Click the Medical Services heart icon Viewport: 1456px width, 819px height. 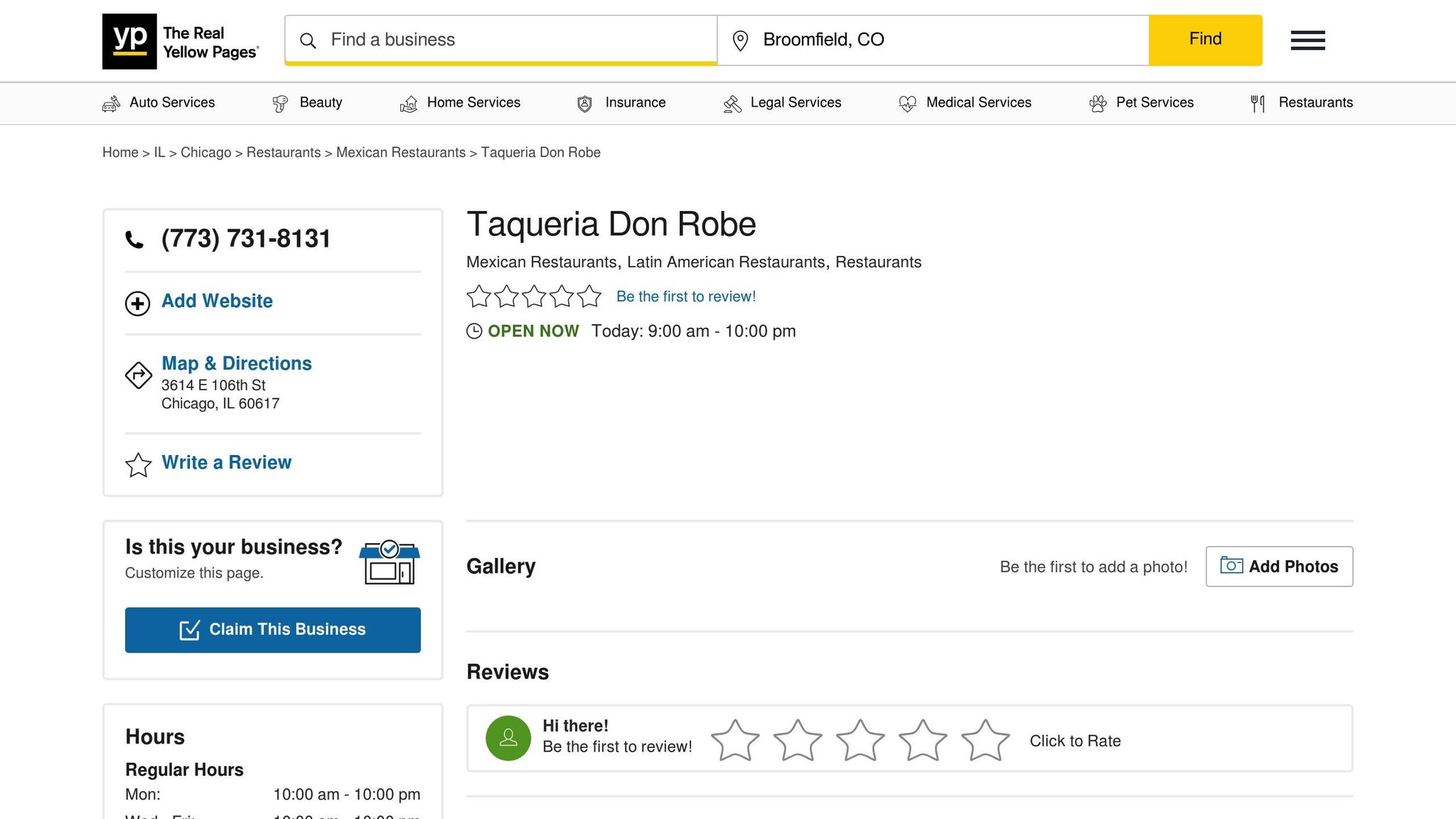[908, 104]
